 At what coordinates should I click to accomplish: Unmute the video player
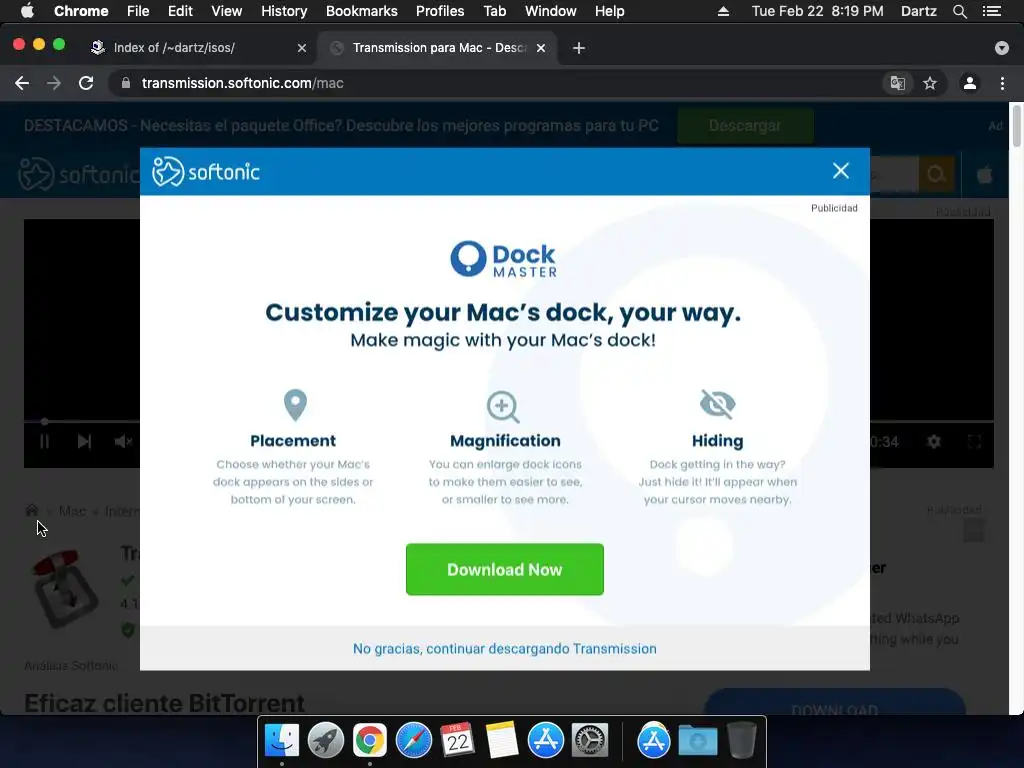pos(123,441)
